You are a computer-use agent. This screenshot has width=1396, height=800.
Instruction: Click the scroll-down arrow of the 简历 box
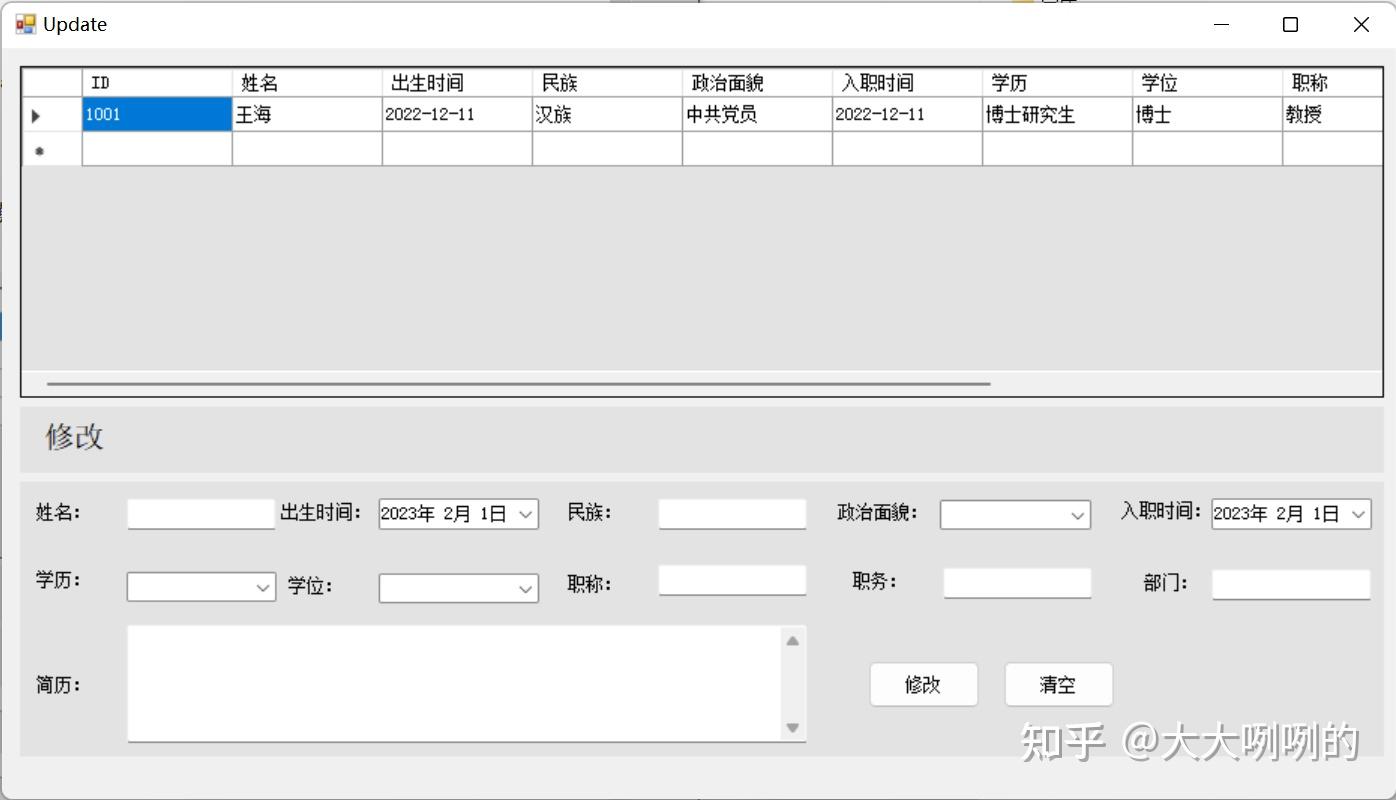pos(791,729)
